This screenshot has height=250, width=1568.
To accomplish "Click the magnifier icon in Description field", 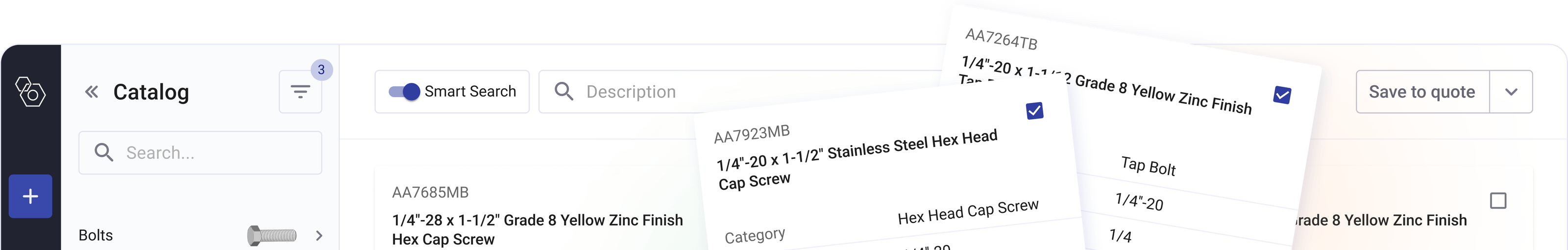I will point(563,92).
